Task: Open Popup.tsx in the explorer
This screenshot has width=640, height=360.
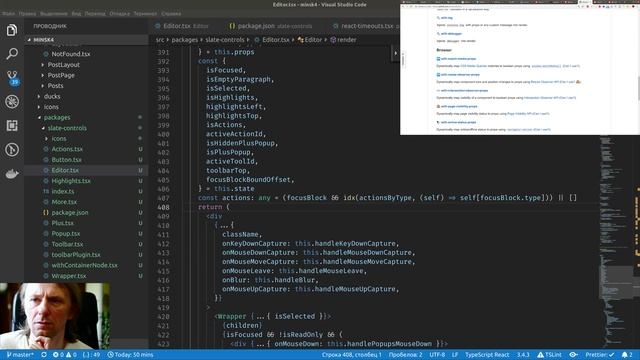Action: 66,234
